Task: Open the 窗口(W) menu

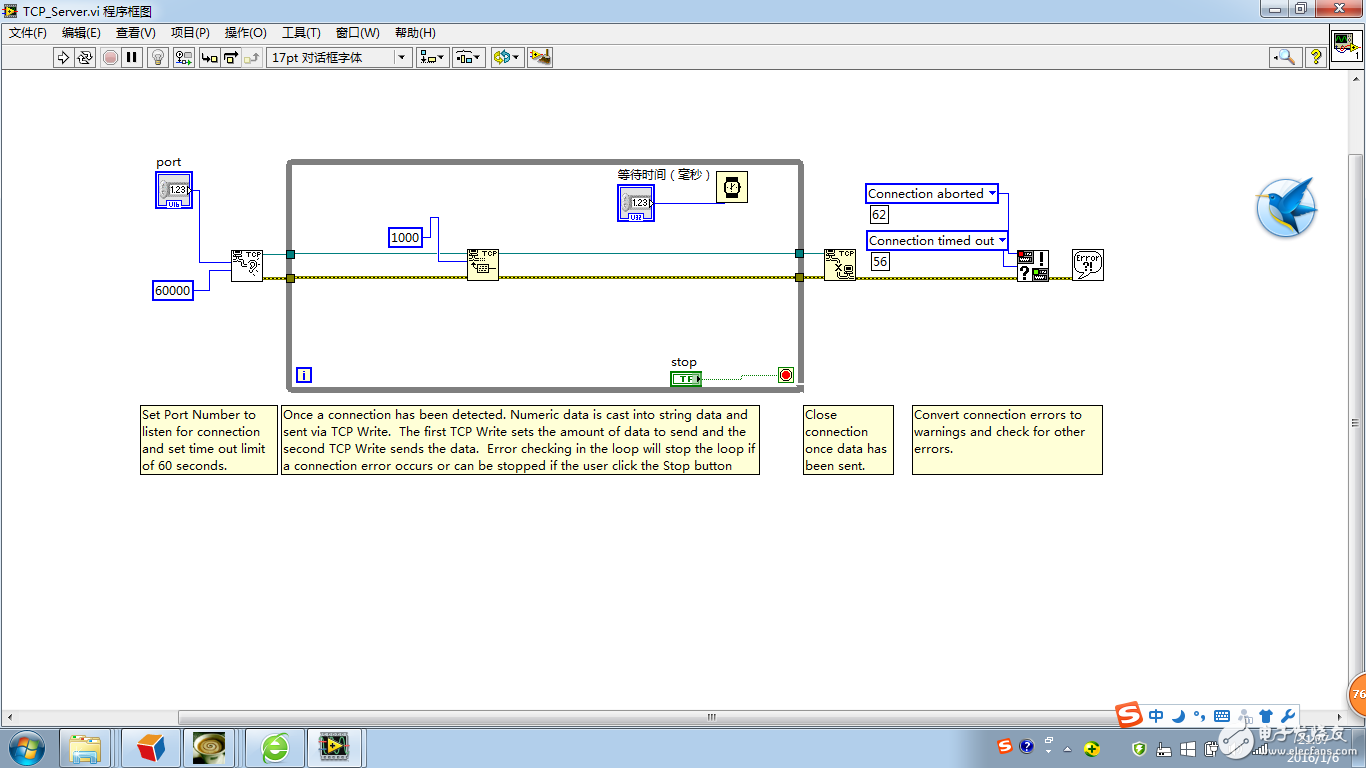Action: point(358,33)
